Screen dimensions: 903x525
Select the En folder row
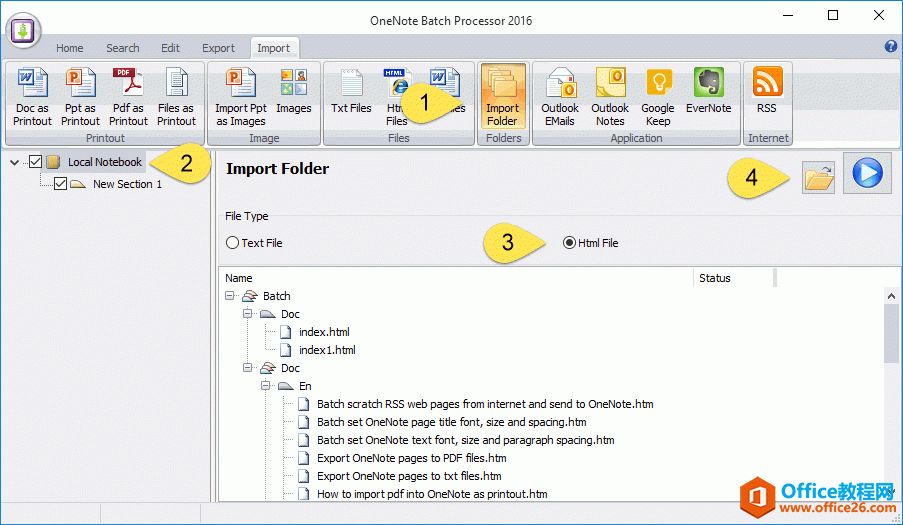(305, 386)
